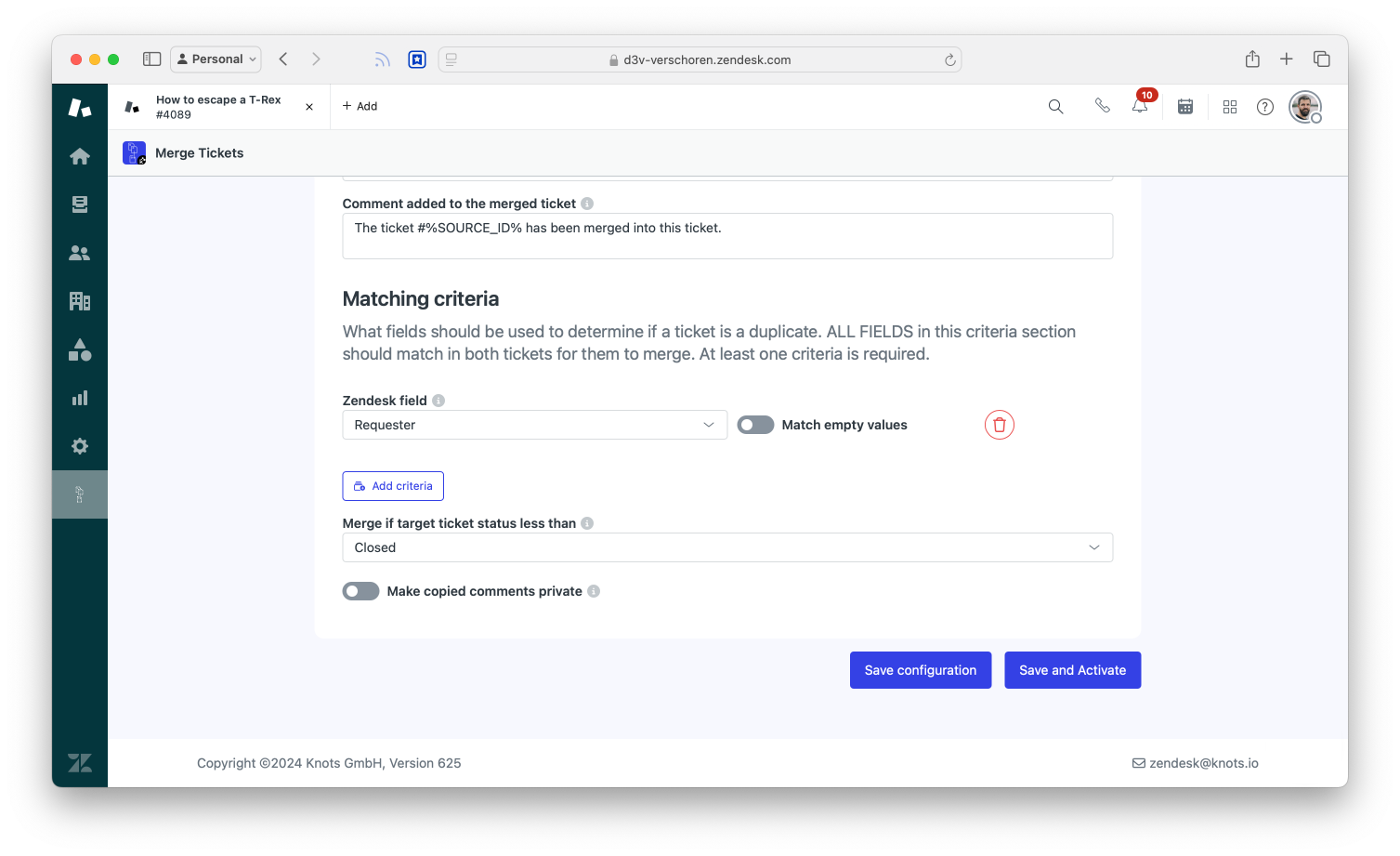Show info for Comment added to merged ticket
Image resolution: width=1400 pixels, height=856 pixels.
pos(587,204)
